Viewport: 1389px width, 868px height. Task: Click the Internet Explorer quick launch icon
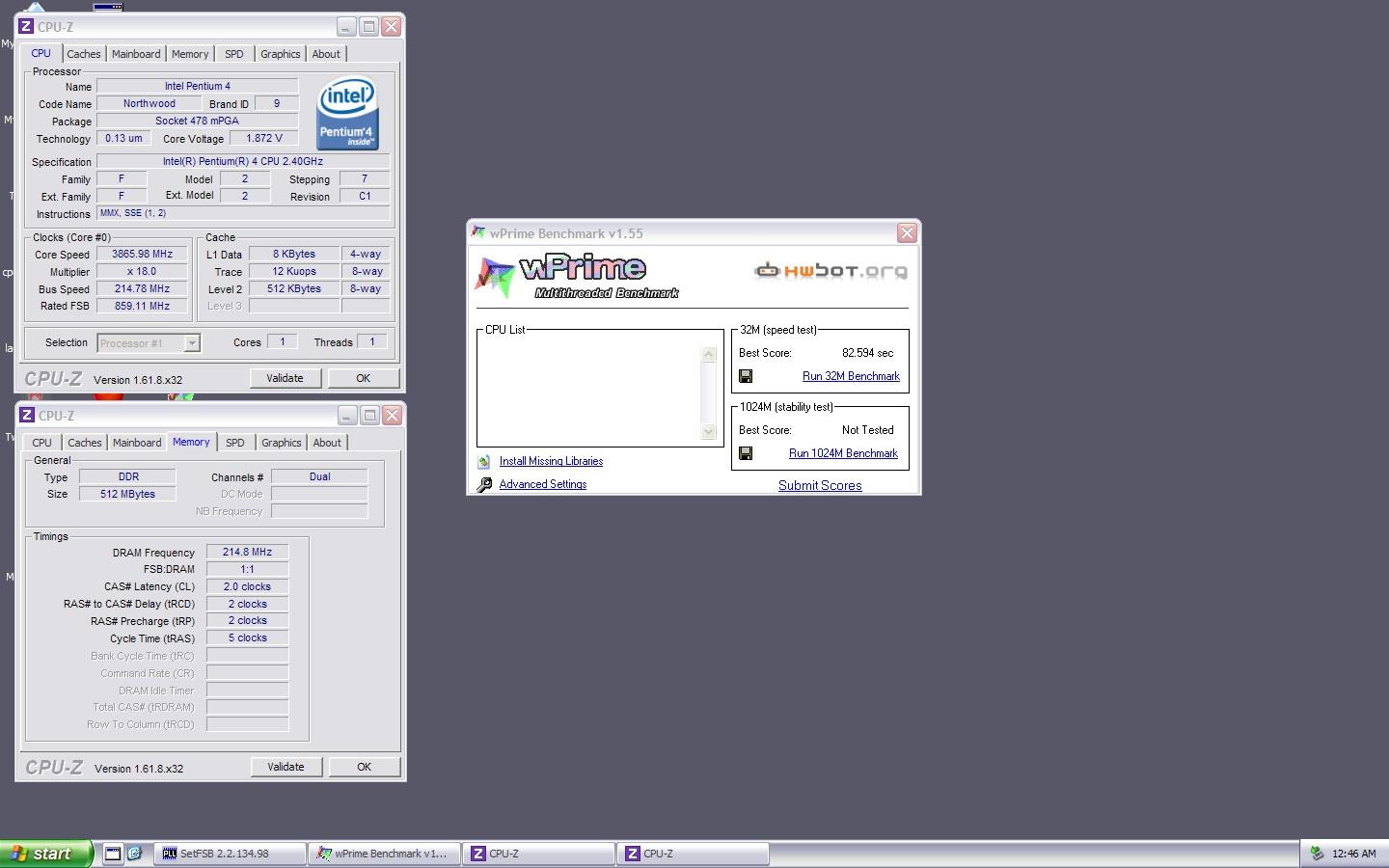[135, 854]
